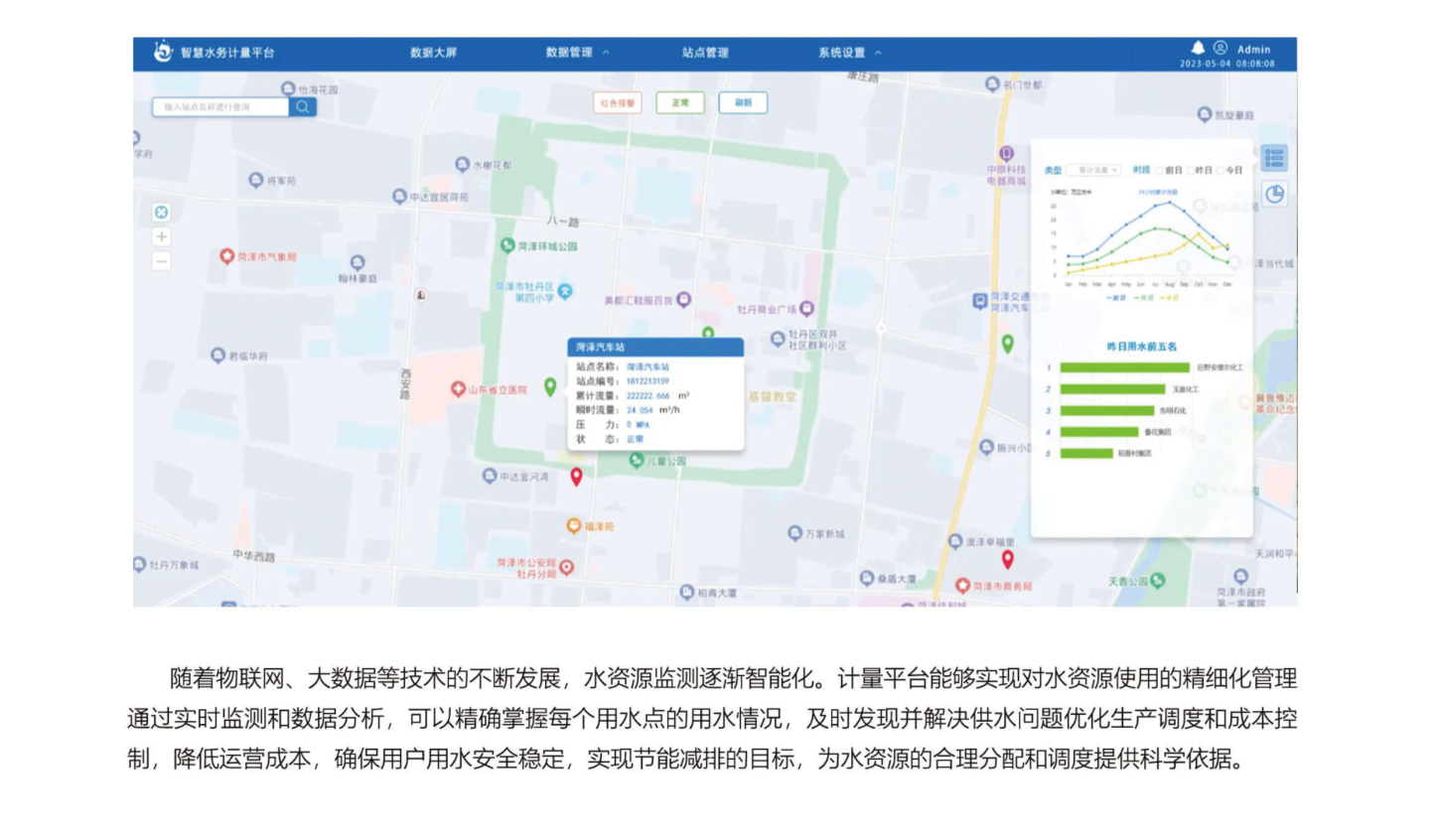Click the Admin user avatar icon
The width and height of the screenshot is (1436, 840).
pos(1221,48)
